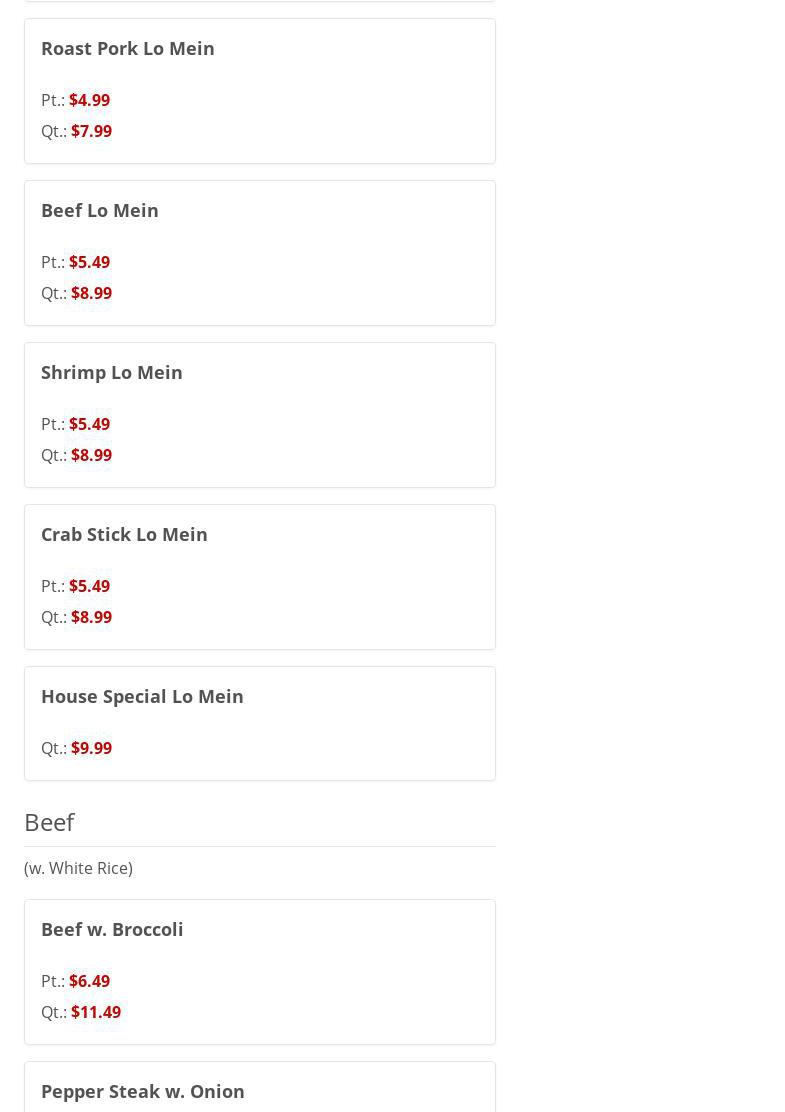Select Beef w. Broccoli quart price $11.49

(x=96, y=1012)
